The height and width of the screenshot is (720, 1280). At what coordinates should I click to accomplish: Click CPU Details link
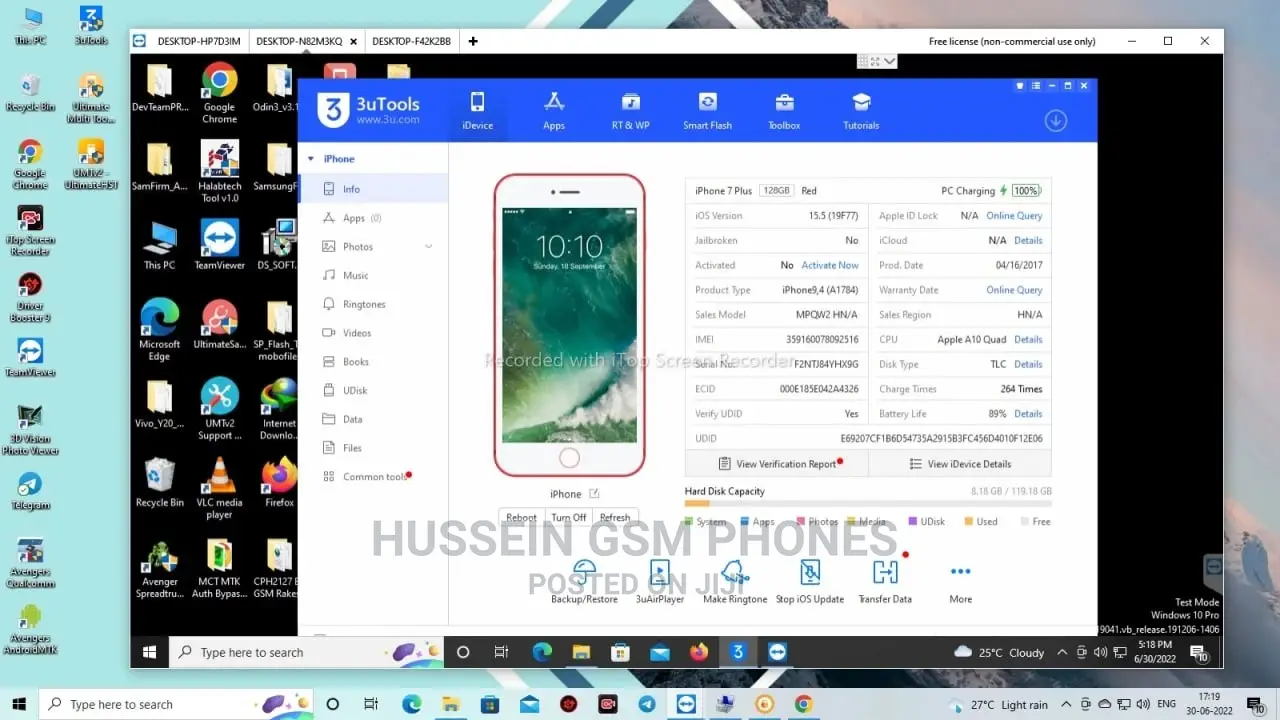click(x=1028, y=339)
